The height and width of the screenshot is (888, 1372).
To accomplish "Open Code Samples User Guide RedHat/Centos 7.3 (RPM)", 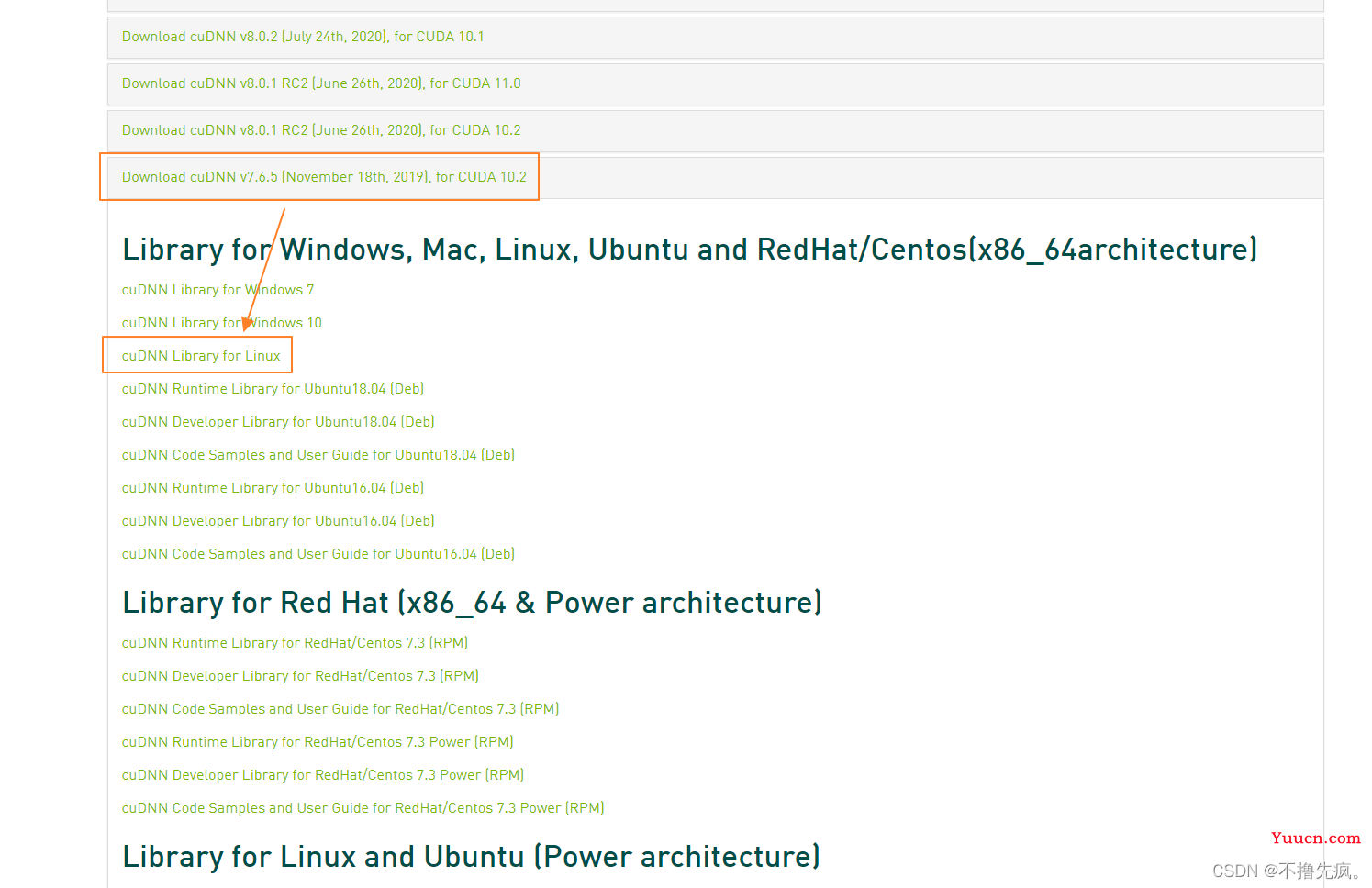I will coord(340,709).
